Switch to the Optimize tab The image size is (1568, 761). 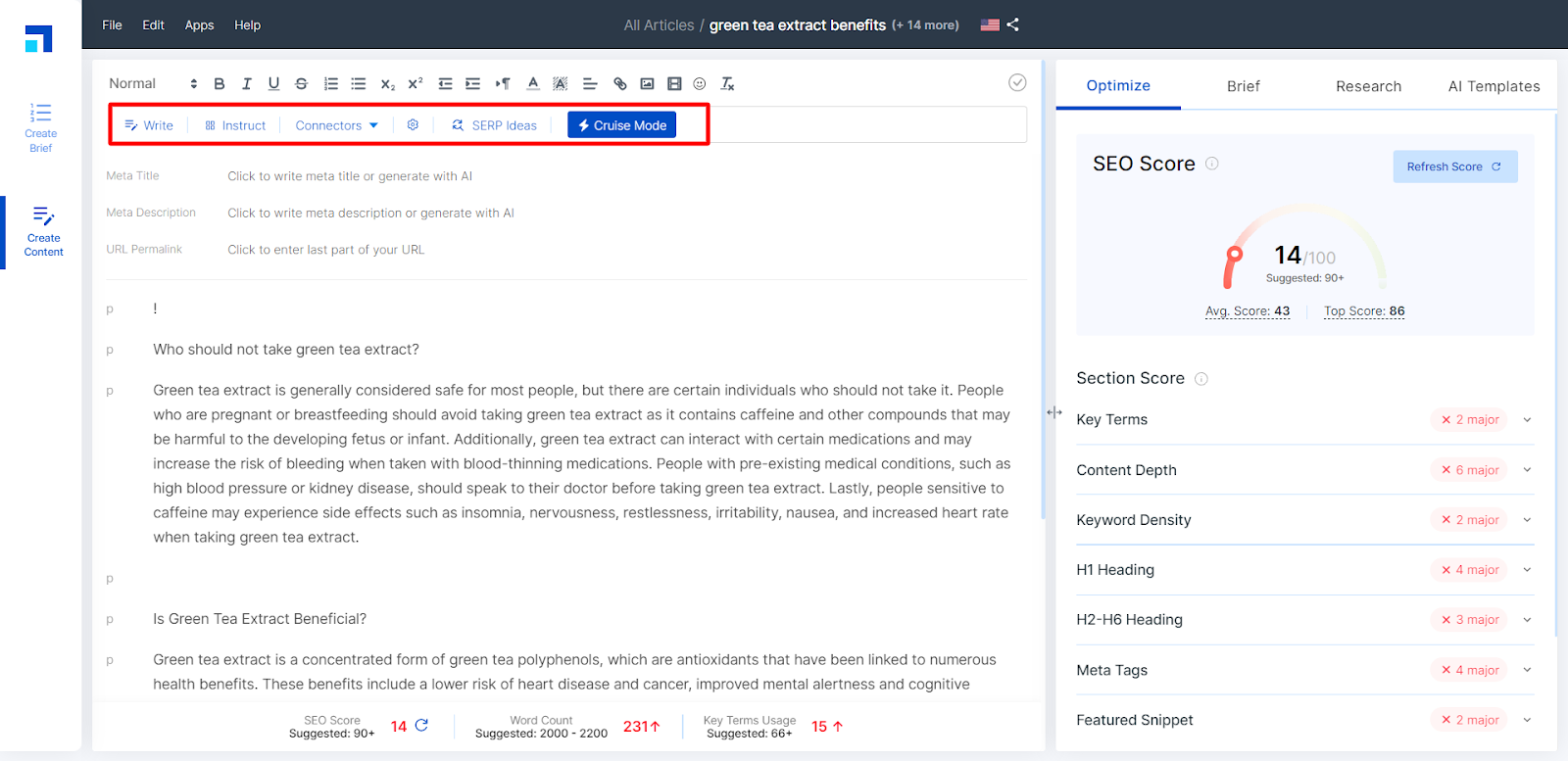1118,86
